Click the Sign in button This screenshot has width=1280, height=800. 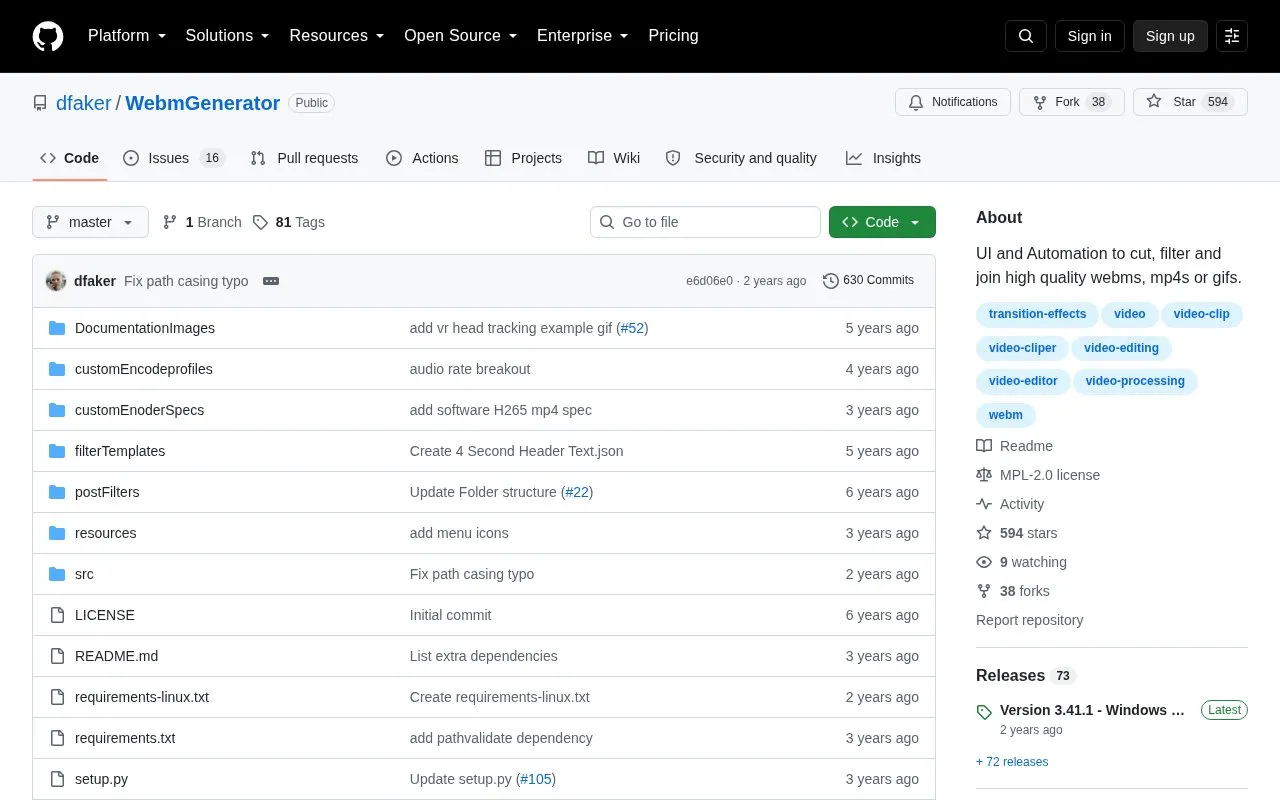click(x=1089, y=36)
